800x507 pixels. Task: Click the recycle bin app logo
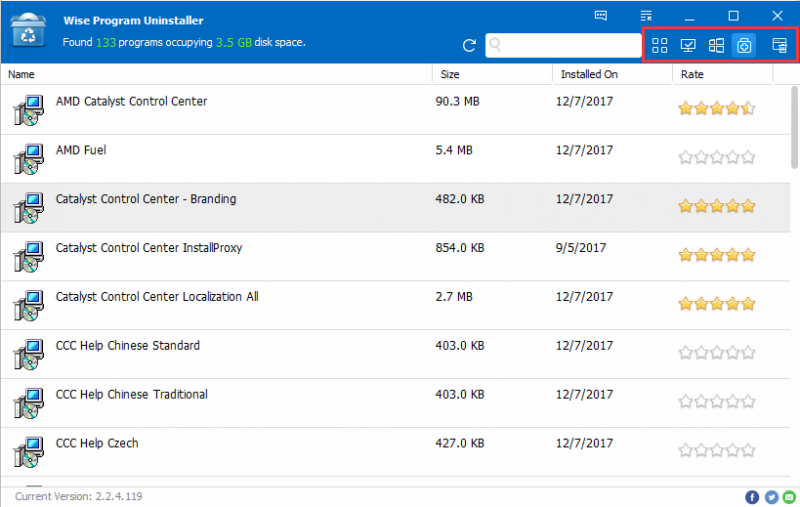click(x=28, y=29)
